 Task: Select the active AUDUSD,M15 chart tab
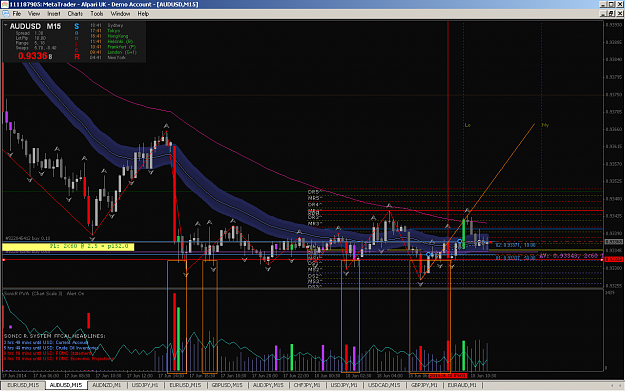(x=66, y=385)
